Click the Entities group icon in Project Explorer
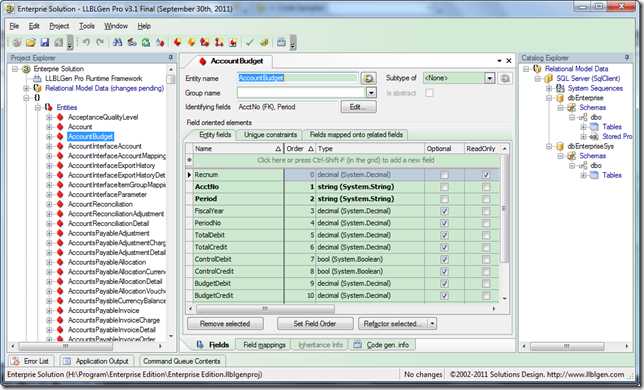This screenshot has width=644, height=390. click(48, 108)
